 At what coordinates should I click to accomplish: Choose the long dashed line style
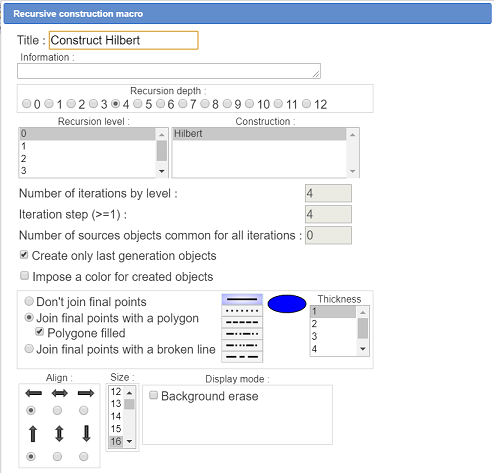[x=242, y=356]
